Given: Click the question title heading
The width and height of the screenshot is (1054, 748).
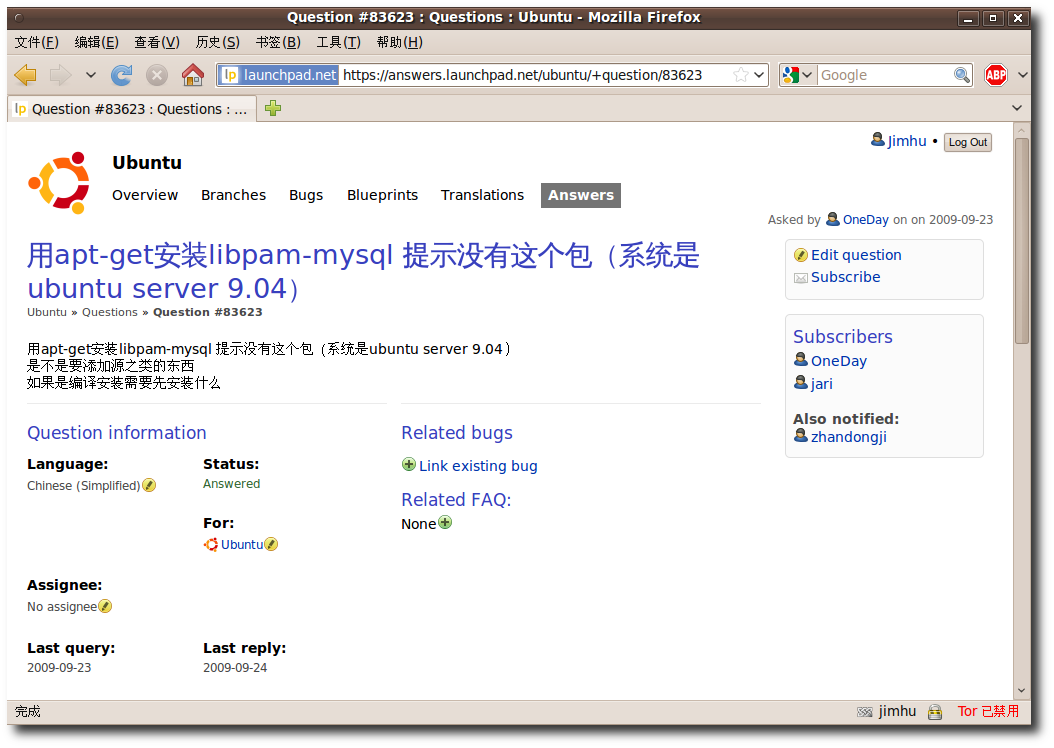Looking at the screenshot, I should tap(363, 272).
